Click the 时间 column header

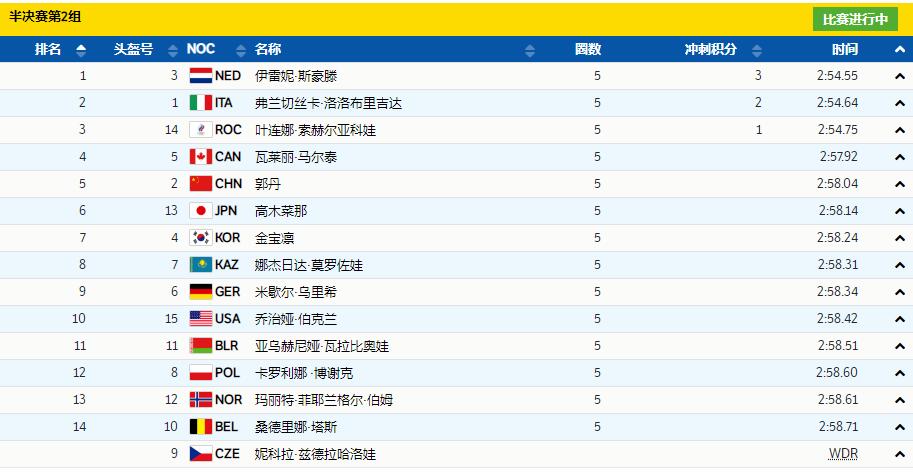tap(845, 49)
